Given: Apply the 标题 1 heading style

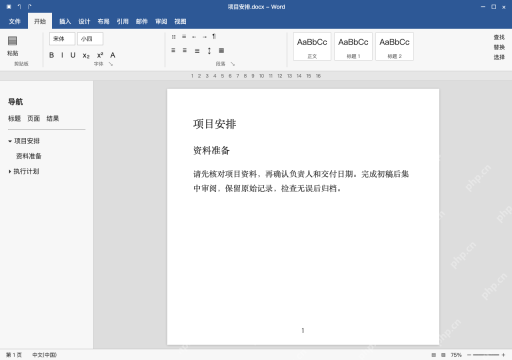Looking at the screenshot, I should tap(353, 47).
